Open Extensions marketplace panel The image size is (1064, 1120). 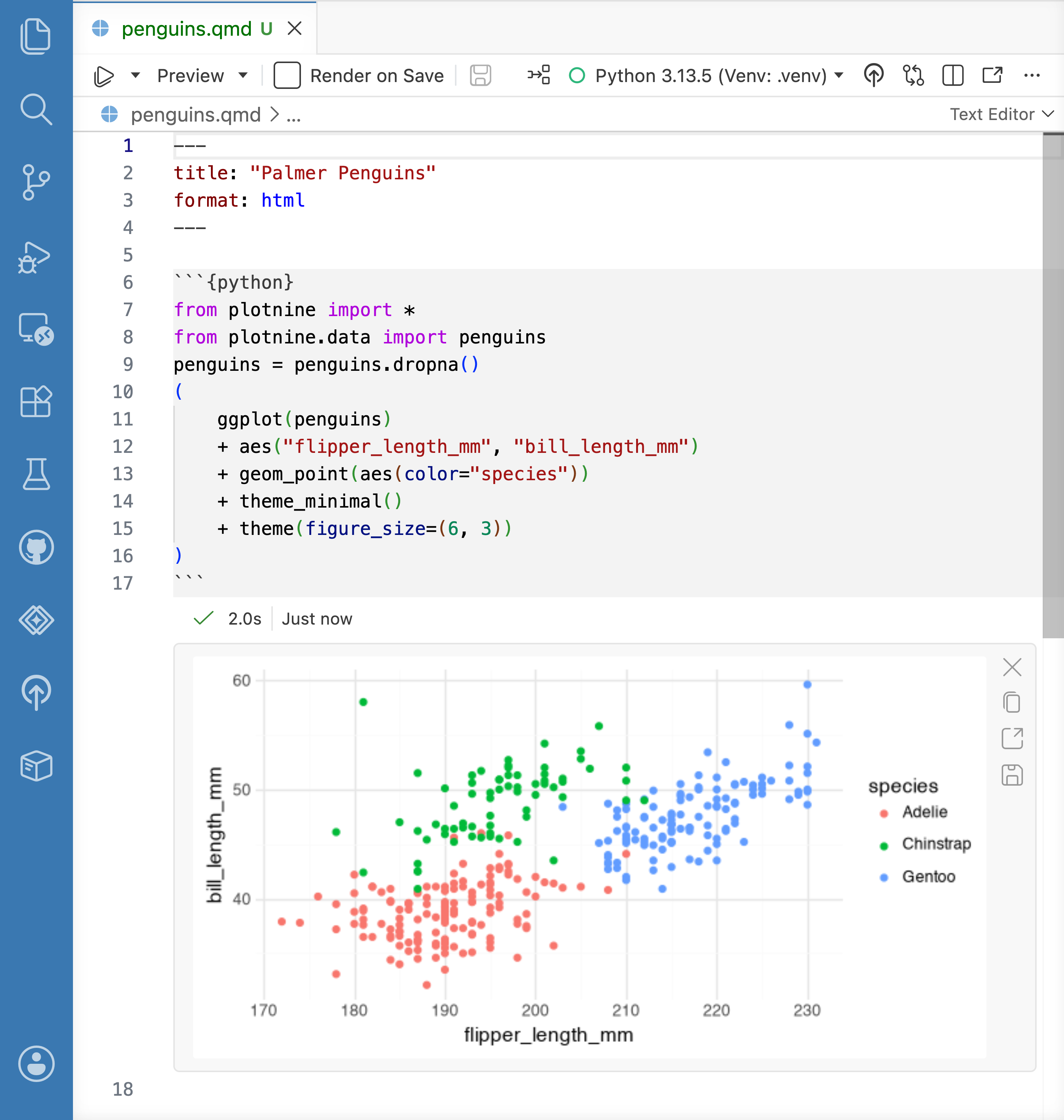(x=36, y=402)
